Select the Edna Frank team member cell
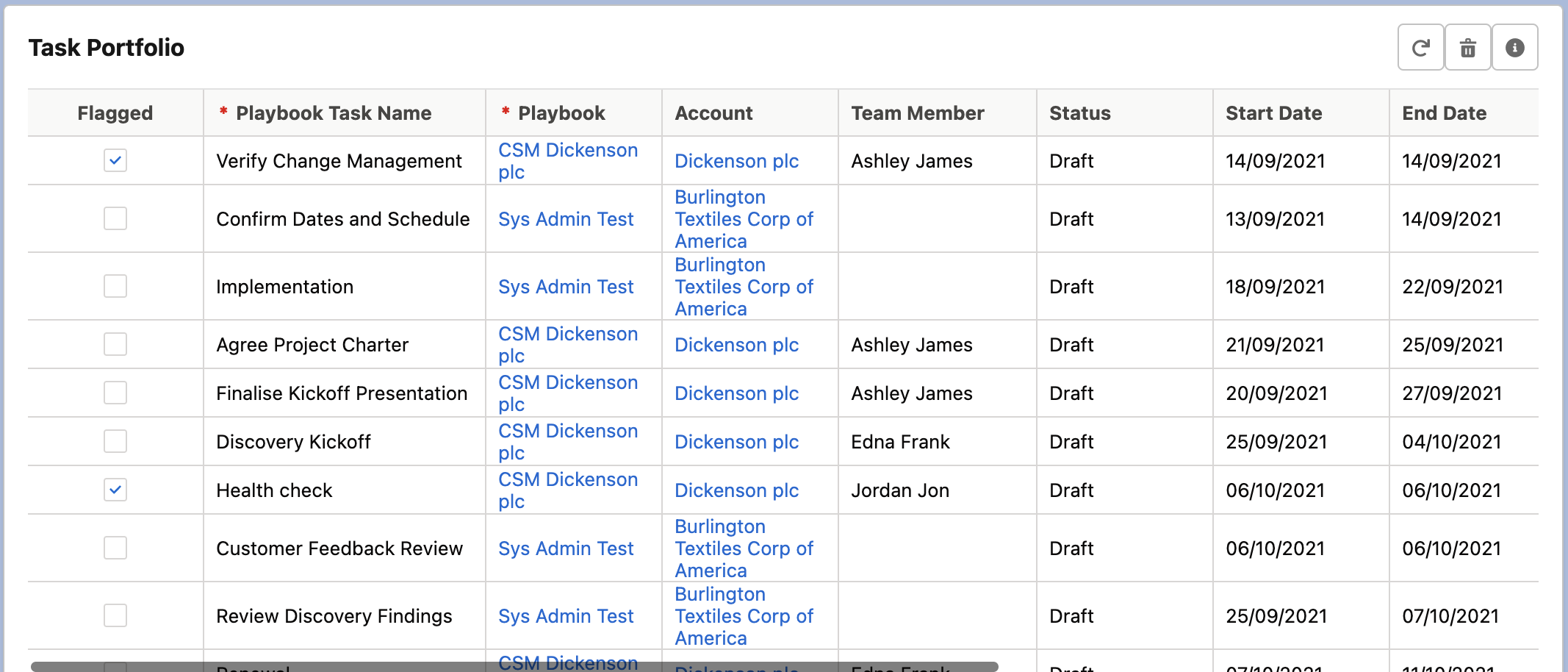 click(900, 442)
